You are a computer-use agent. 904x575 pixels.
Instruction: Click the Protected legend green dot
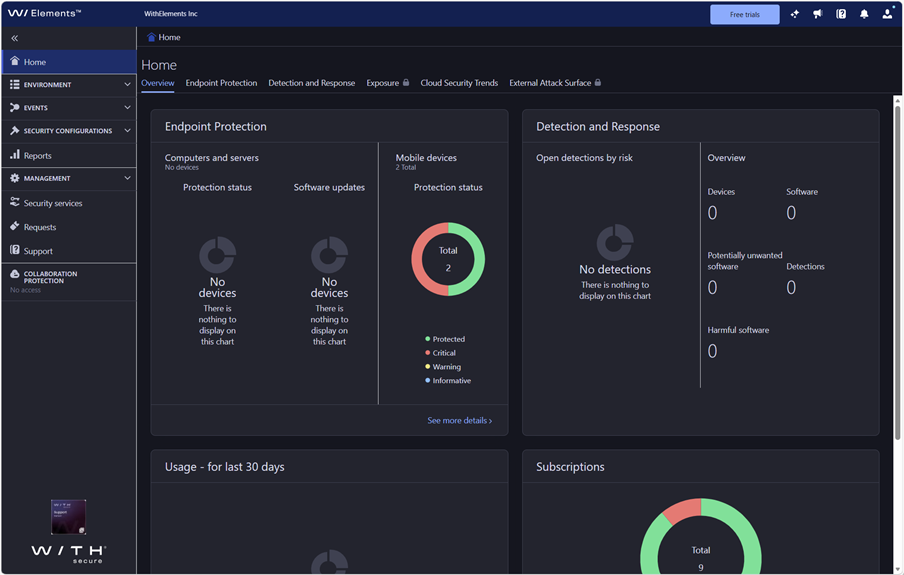click(427, 339)
